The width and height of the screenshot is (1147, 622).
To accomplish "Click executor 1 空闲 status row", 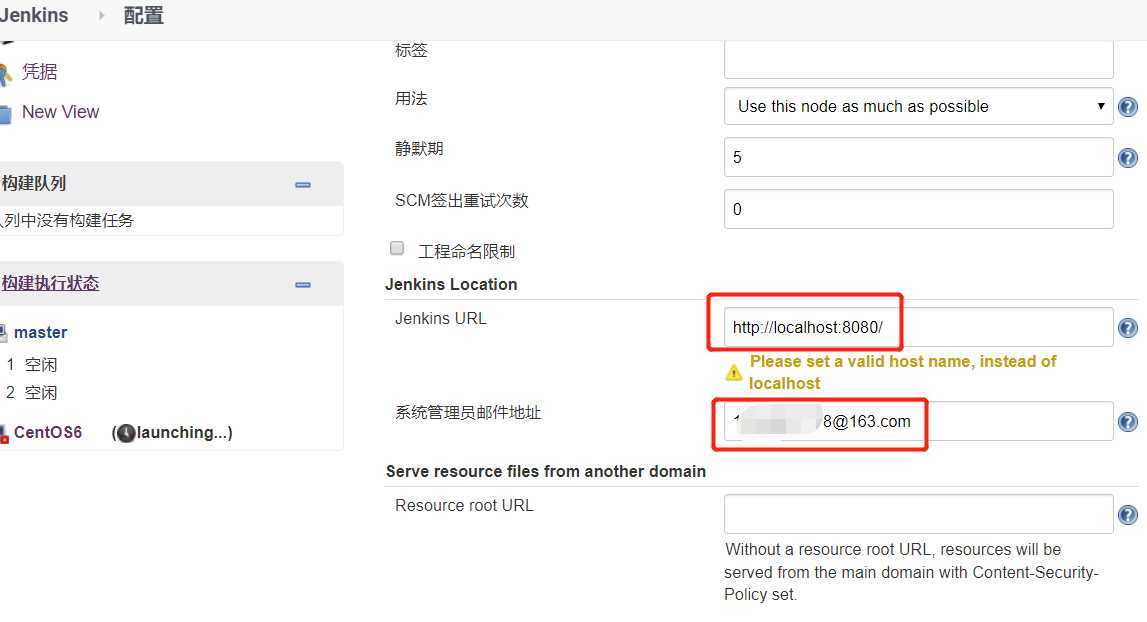I will pos(31,364).
